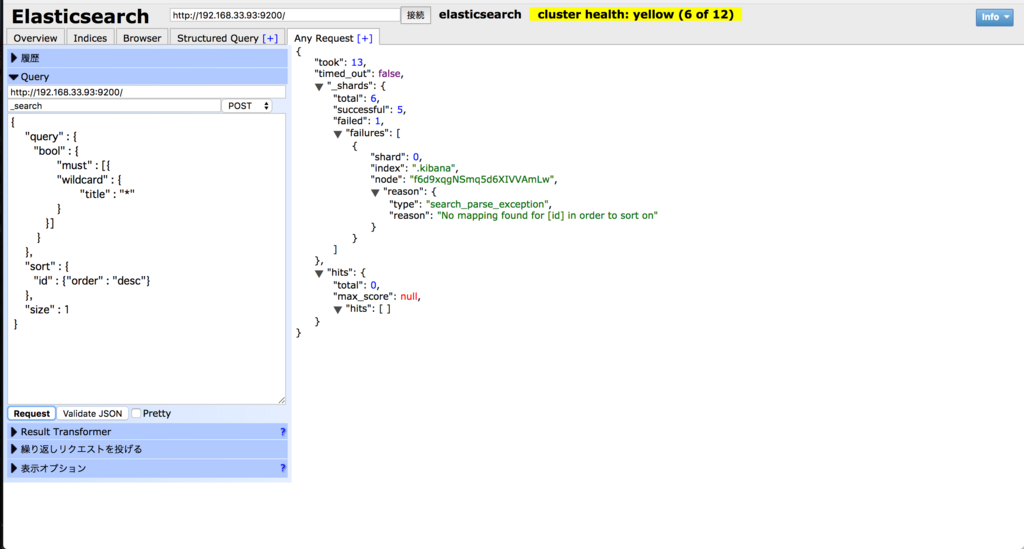Open help for Result Transformer

(282, 431)
